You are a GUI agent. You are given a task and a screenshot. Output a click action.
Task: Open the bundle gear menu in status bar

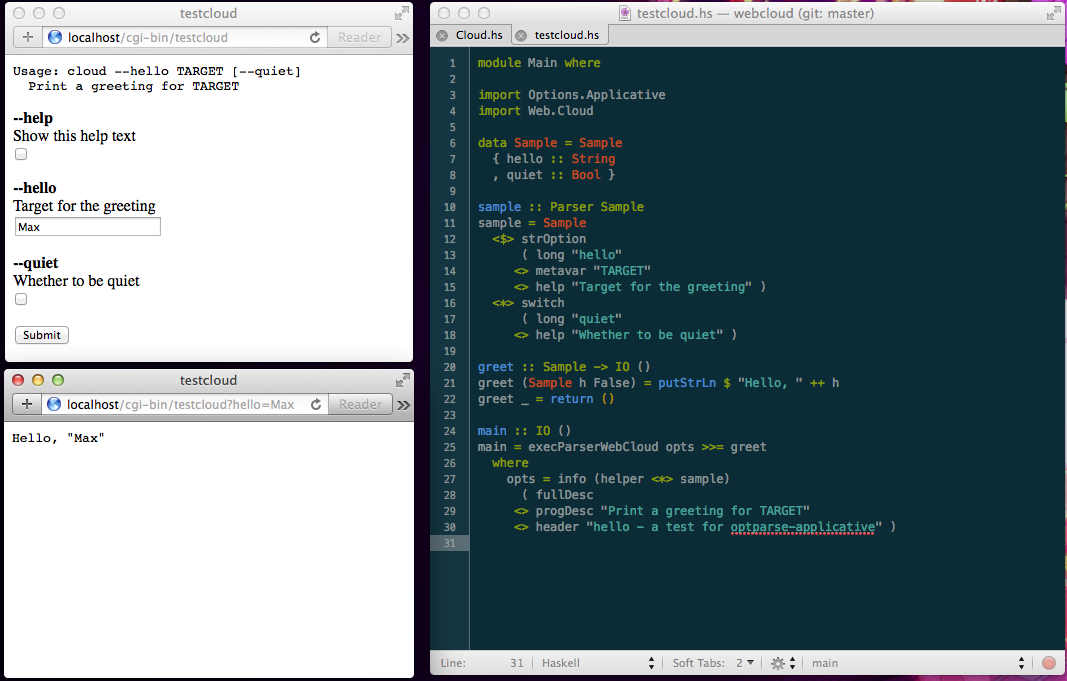tap(783, 663)
